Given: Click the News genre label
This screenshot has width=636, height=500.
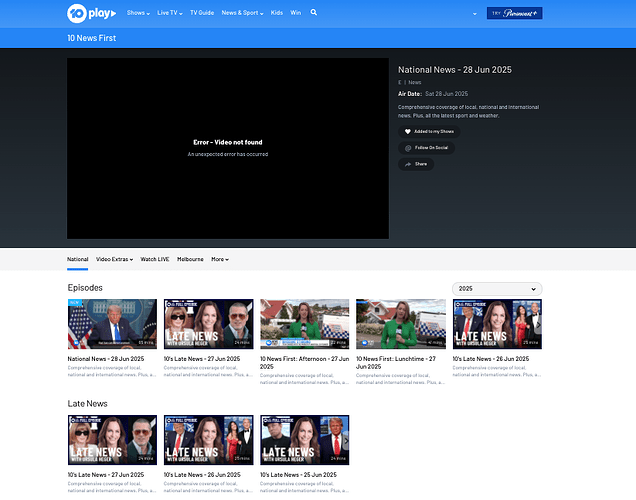Looking at the screenshot, I should click(415, 82).
